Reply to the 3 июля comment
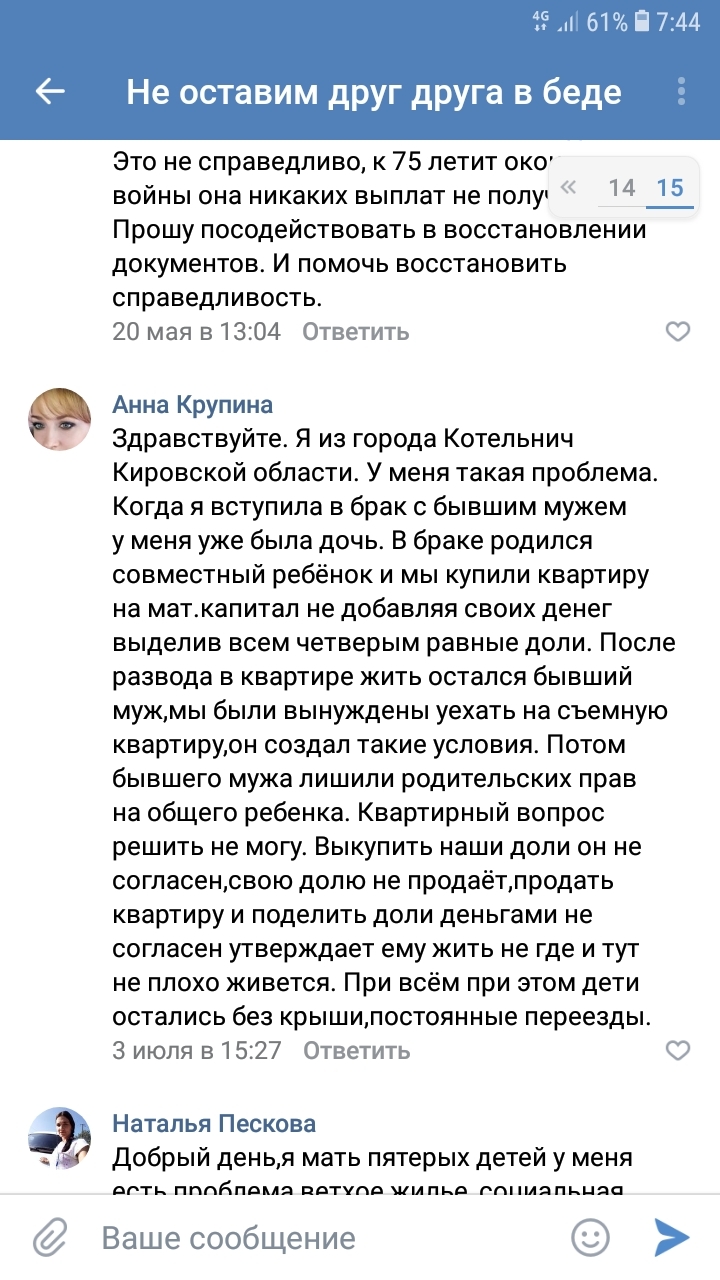The width and height of the screenshot is (720, 1280). coord(356,1050)
